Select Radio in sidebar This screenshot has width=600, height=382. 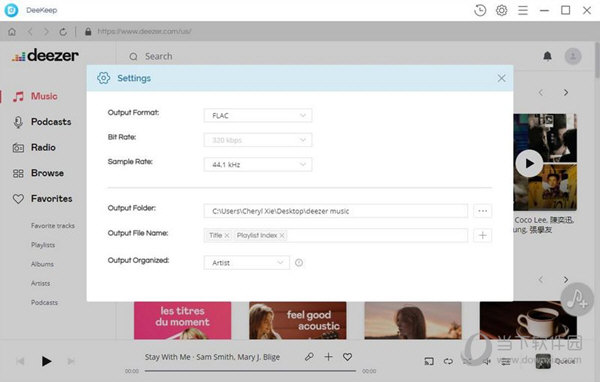(x=34, y=147)
